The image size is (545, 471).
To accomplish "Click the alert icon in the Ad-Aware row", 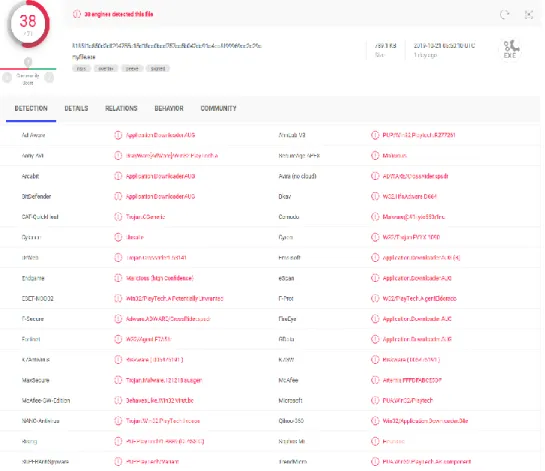I will click(118, 135).
